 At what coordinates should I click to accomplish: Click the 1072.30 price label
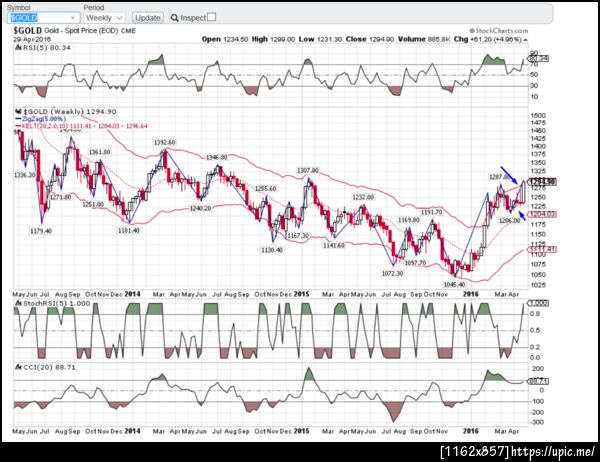pyautogui.click(x=392, y=273)
